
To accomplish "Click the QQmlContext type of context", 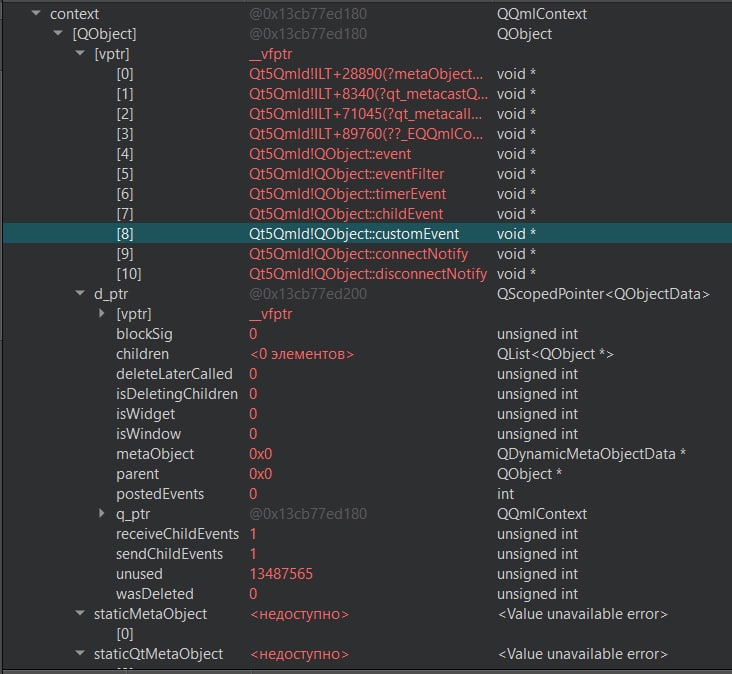I will [542, 14].
